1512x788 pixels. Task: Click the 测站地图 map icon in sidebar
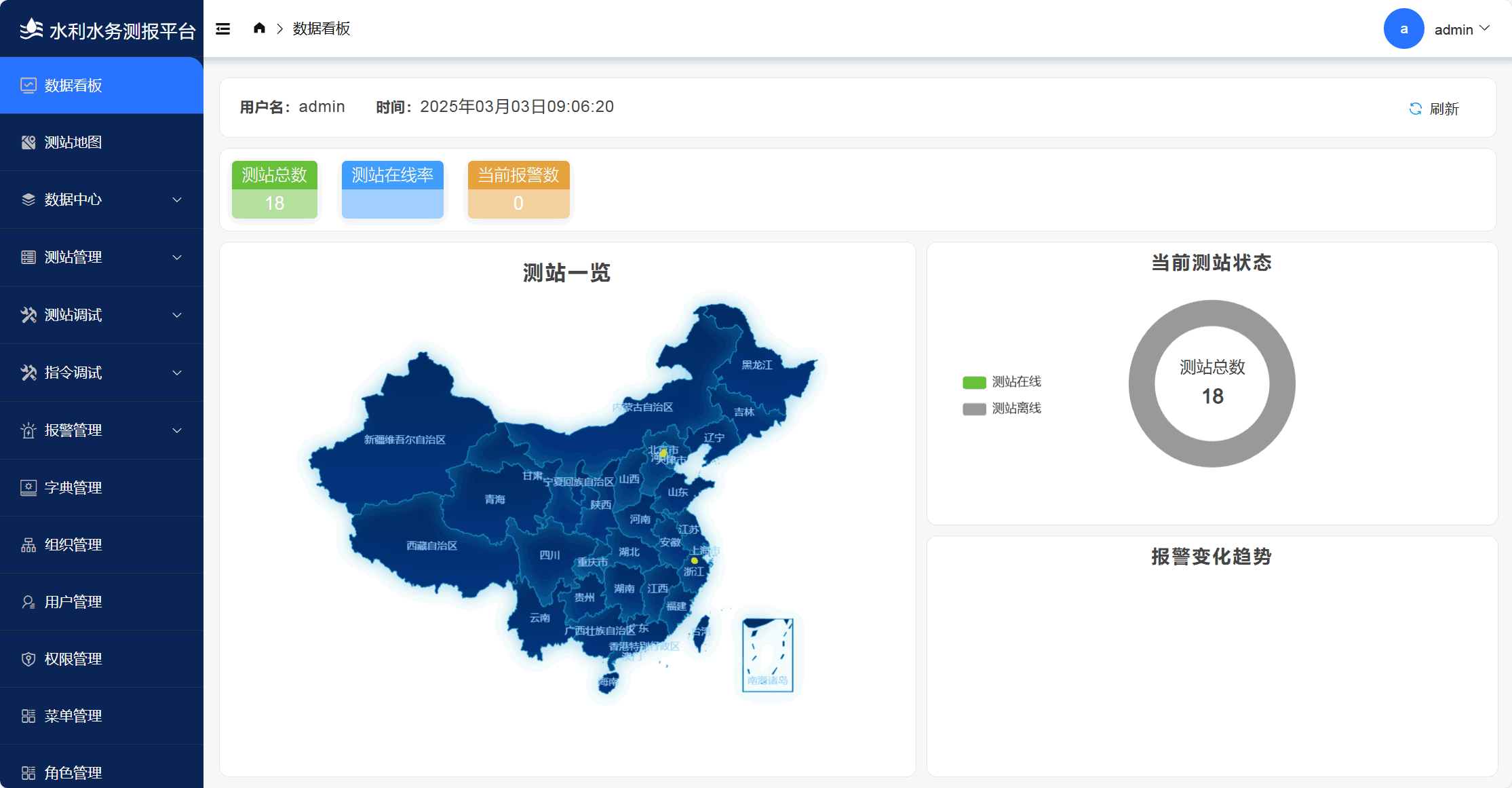[28, 143]
